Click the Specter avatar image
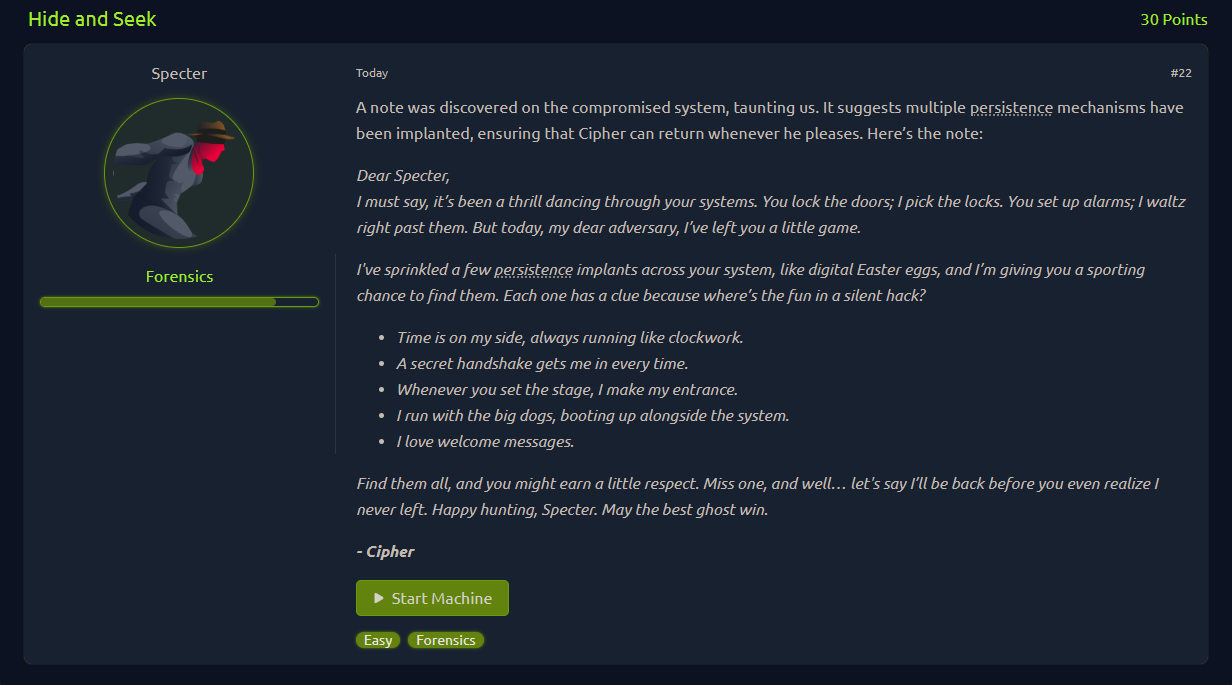This screenshot has height=685, width=1232. [179, 173]
